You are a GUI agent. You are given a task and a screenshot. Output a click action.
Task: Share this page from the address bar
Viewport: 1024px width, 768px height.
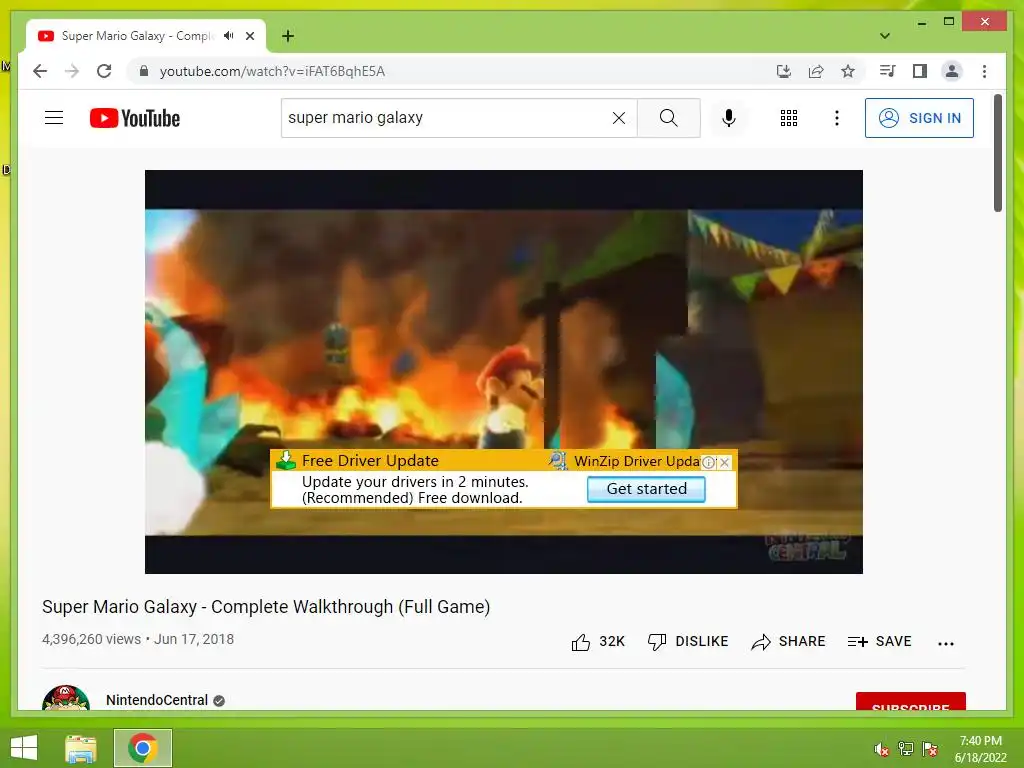[816, 71]
